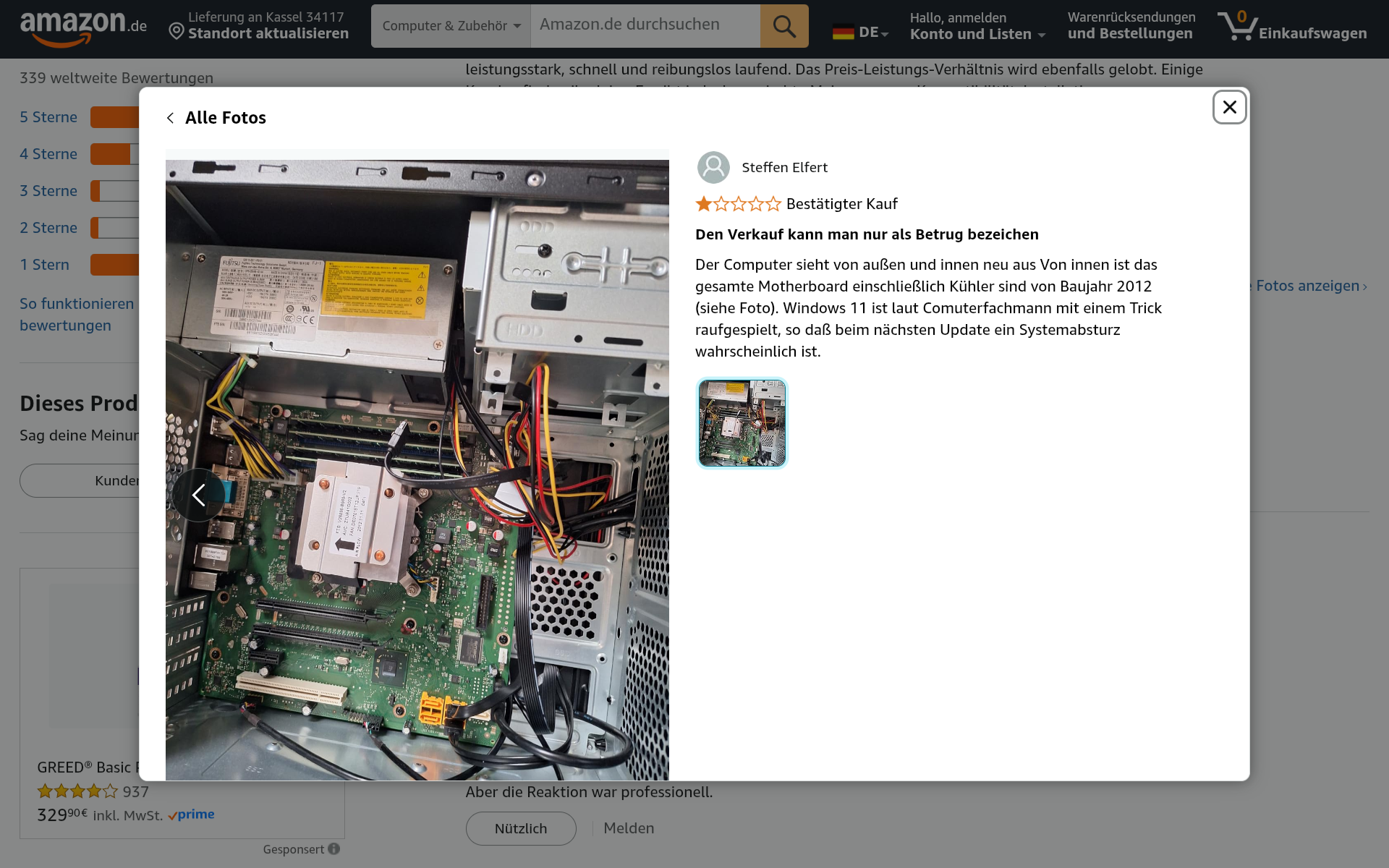Close the photo popup with X
This screenshot has width=1389, height=868.
[x=1229, y=107]
